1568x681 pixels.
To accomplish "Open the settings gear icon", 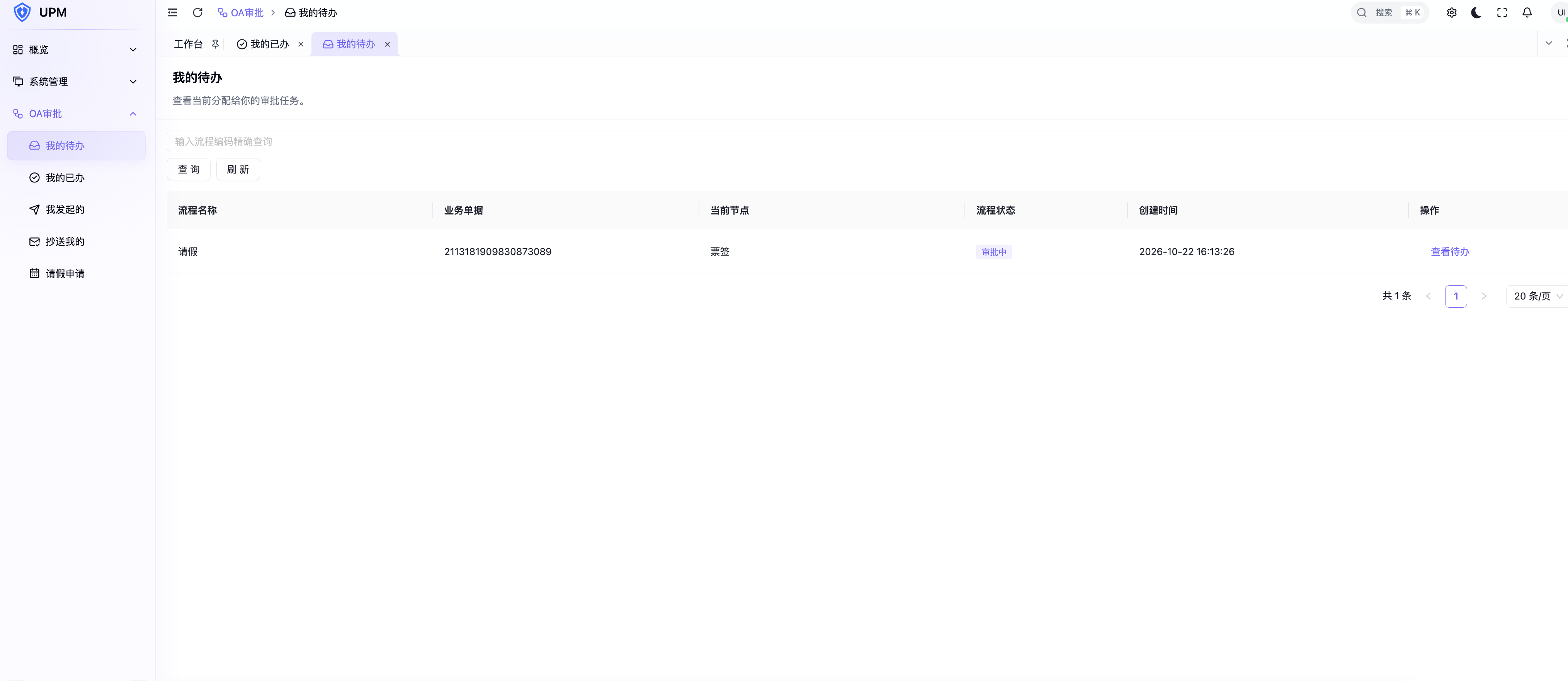I will [1452, 13].
